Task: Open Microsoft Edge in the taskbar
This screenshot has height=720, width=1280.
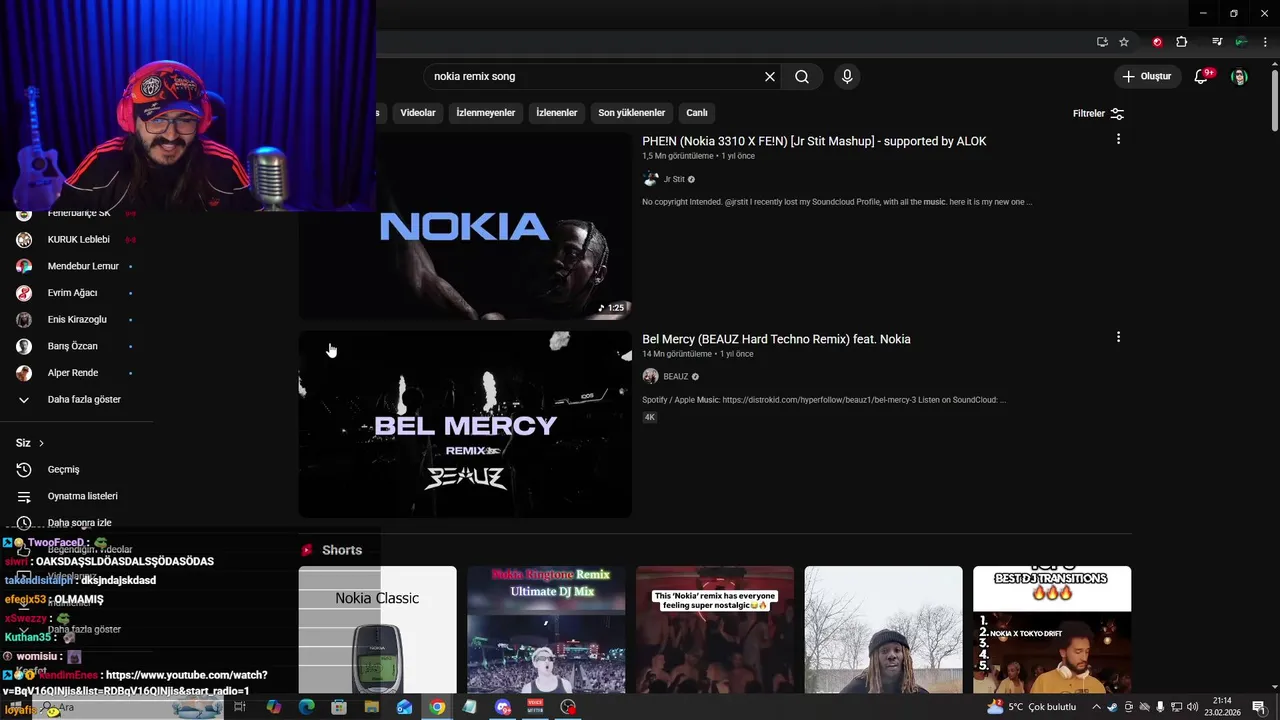Action: (x=307, y=707)
